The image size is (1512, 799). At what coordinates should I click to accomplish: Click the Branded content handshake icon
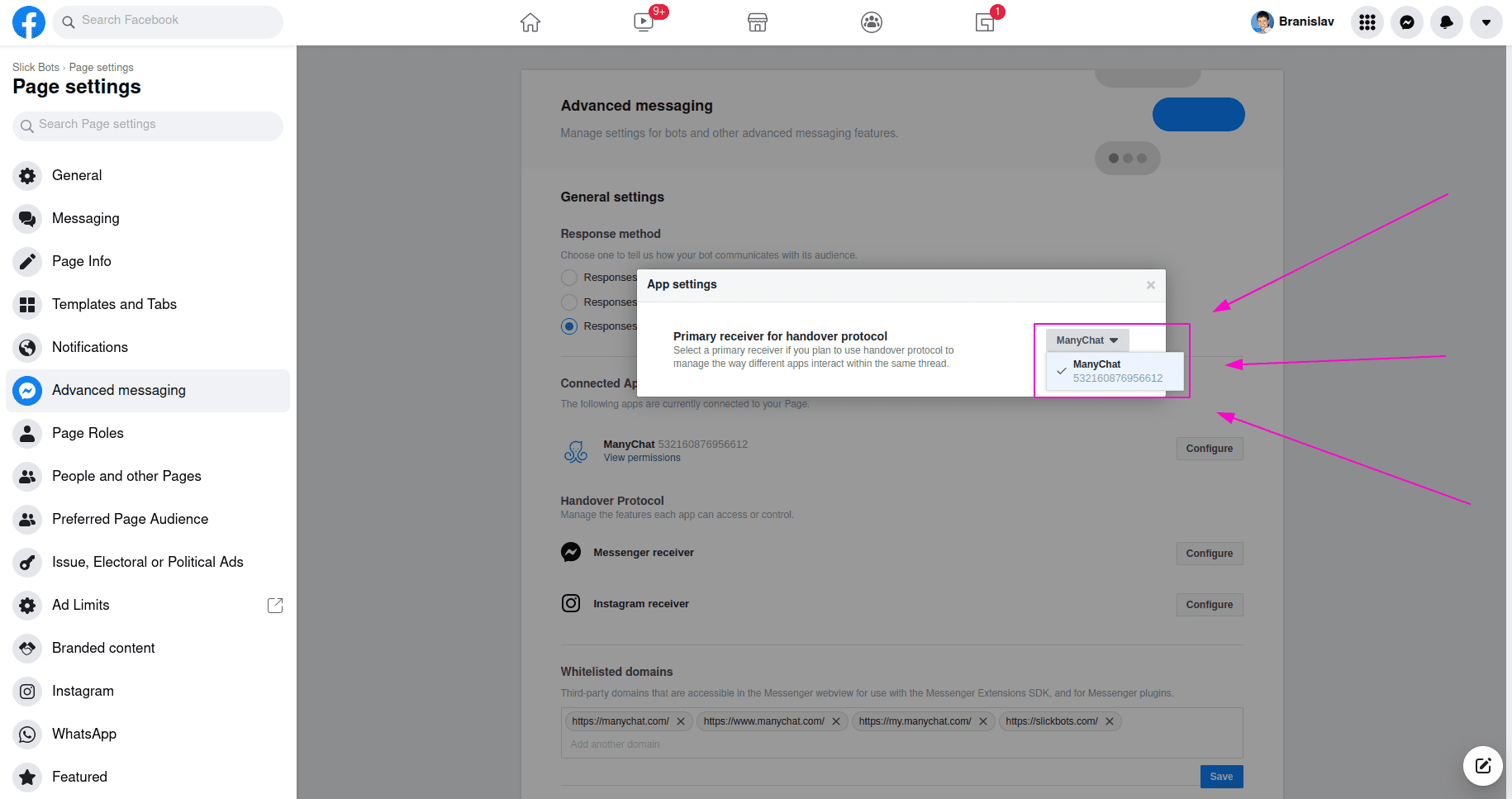[27, 649]
